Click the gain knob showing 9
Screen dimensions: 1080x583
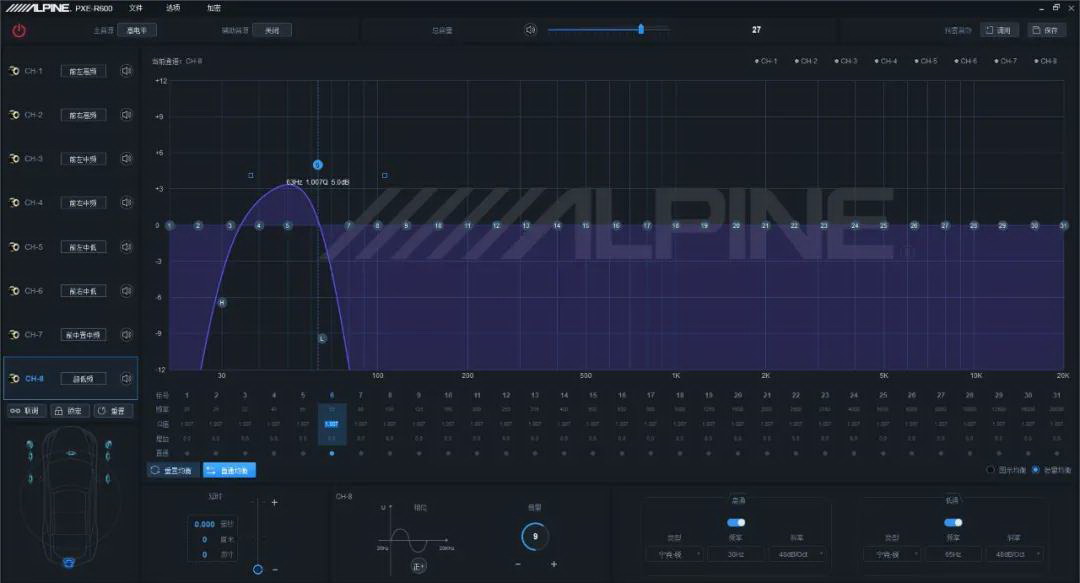(x=534, y=536)
